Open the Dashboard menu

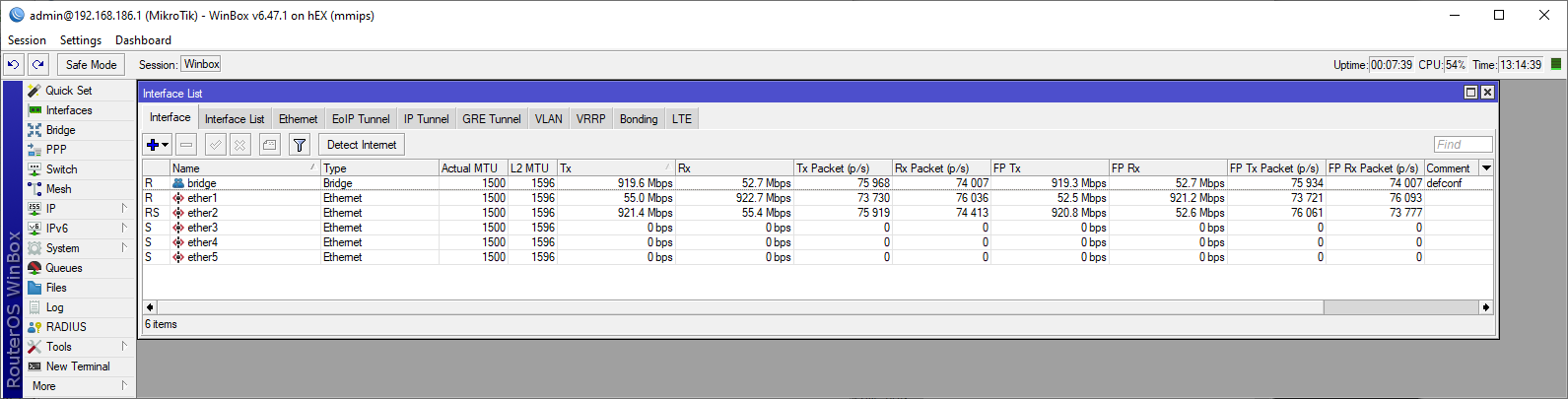tap(143, 40)
